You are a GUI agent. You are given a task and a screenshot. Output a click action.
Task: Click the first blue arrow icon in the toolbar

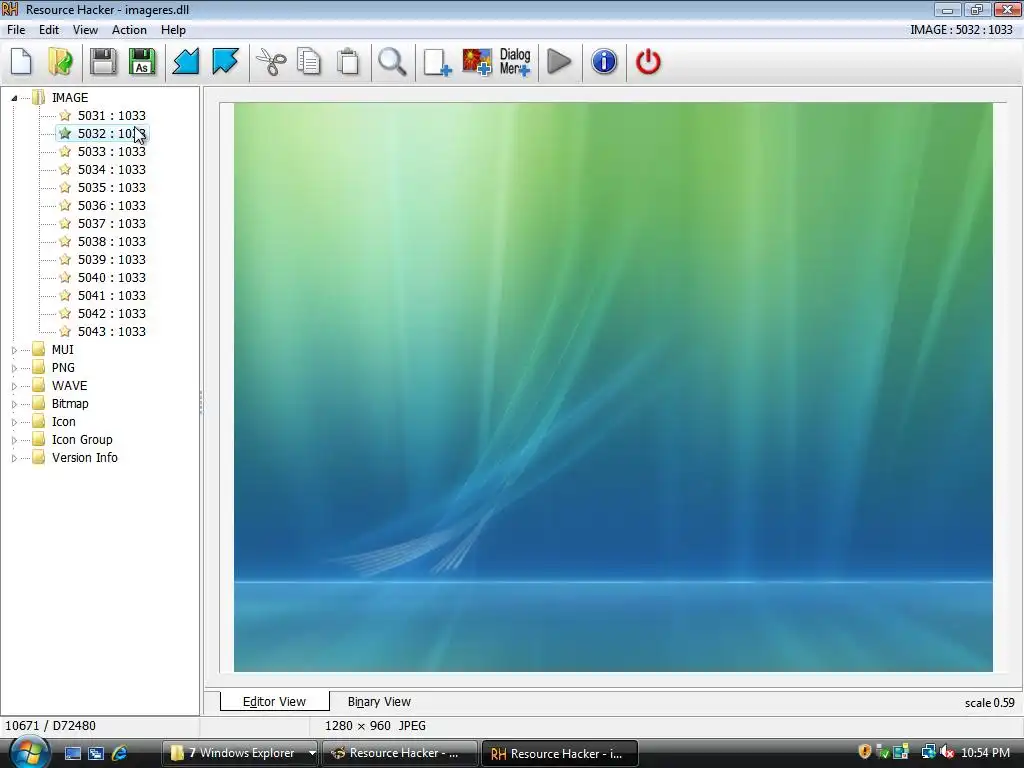point(185,62)
